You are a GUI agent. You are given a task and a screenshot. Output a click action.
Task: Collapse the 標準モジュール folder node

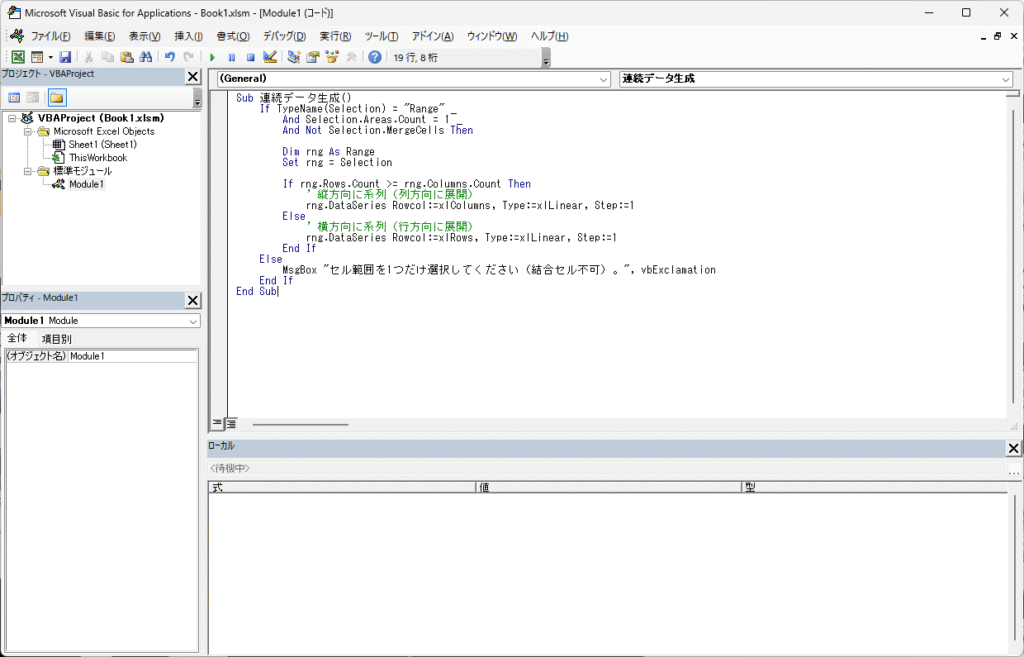(29, 171)
